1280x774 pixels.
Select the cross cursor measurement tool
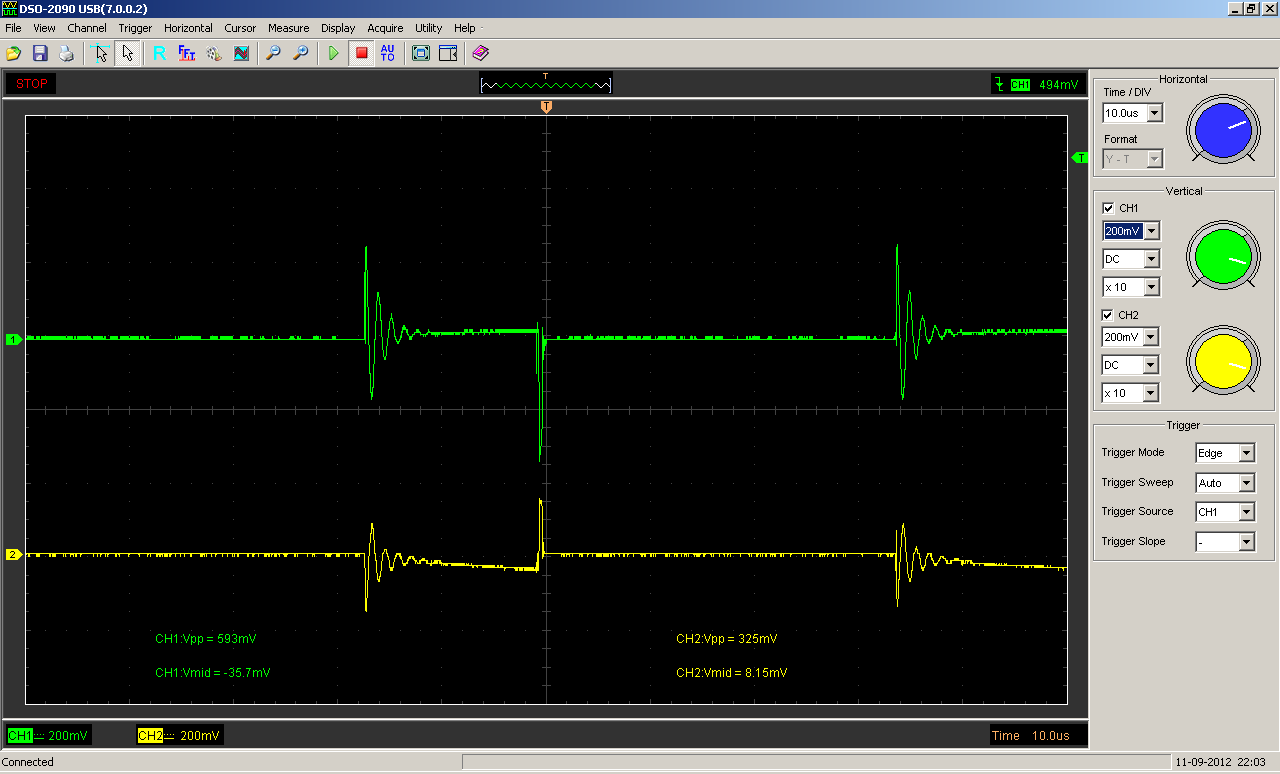tap(100, 53)
